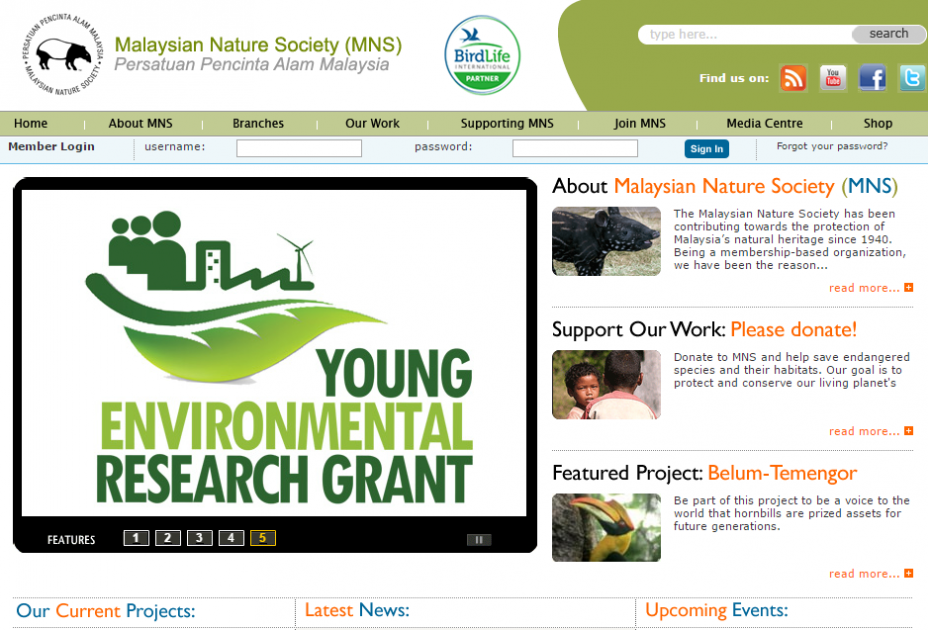Focus the password input field
This screenshot has height=630, width=928.
click(x=575, y=148)
